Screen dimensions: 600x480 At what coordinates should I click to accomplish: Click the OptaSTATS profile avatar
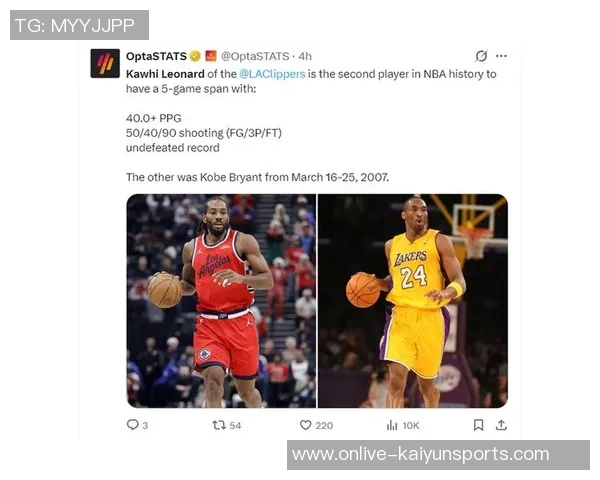(x=105, y=64)
